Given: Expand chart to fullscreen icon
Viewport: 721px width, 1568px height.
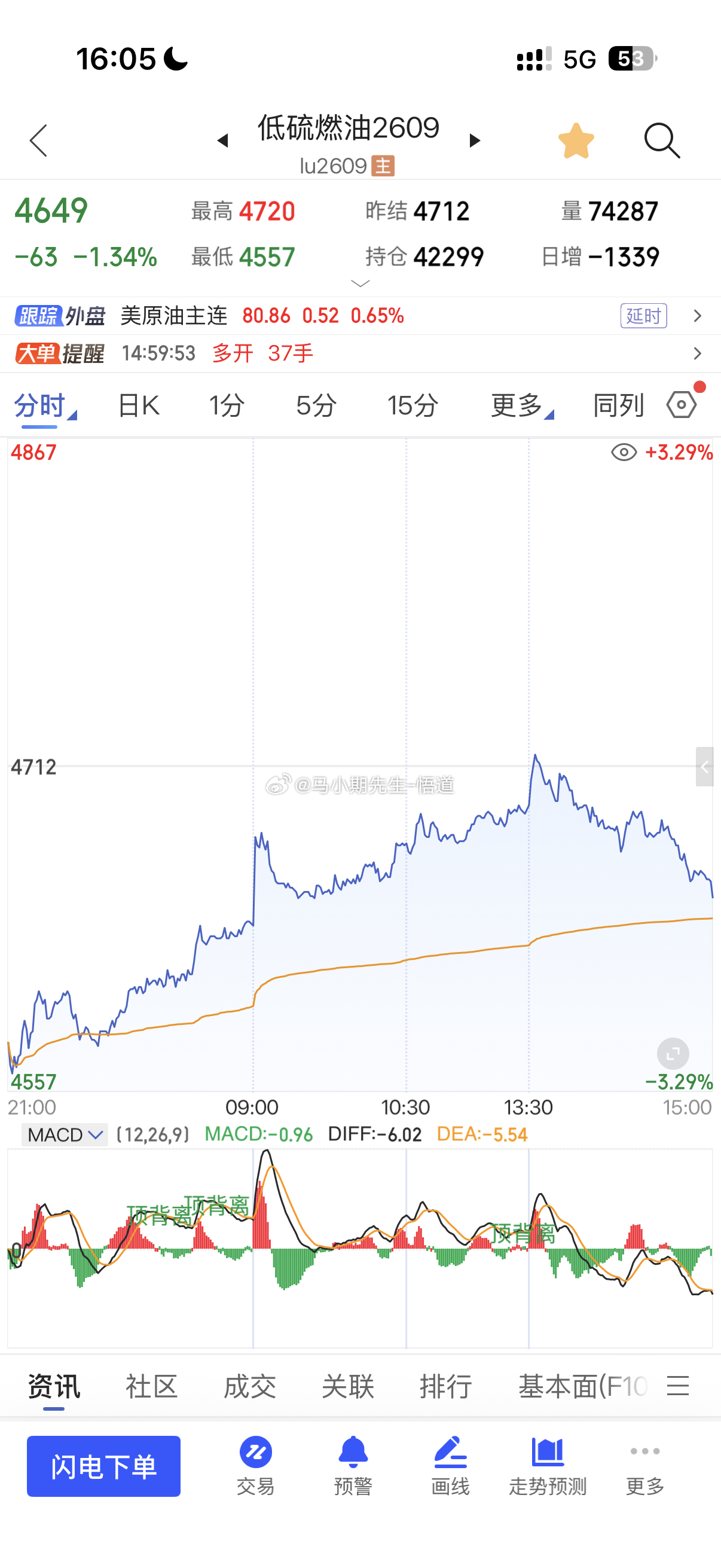Looking at the screenshot, I should (x=673, y=1054).
